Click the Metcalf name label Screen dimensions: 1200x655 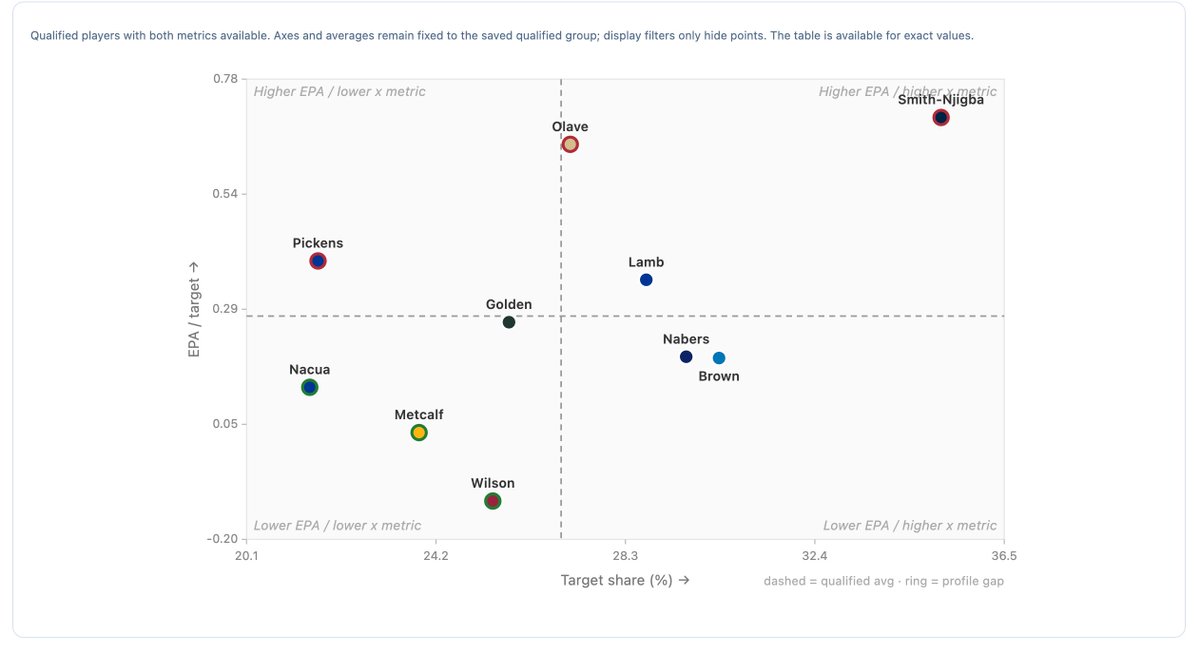pos(419,415)
